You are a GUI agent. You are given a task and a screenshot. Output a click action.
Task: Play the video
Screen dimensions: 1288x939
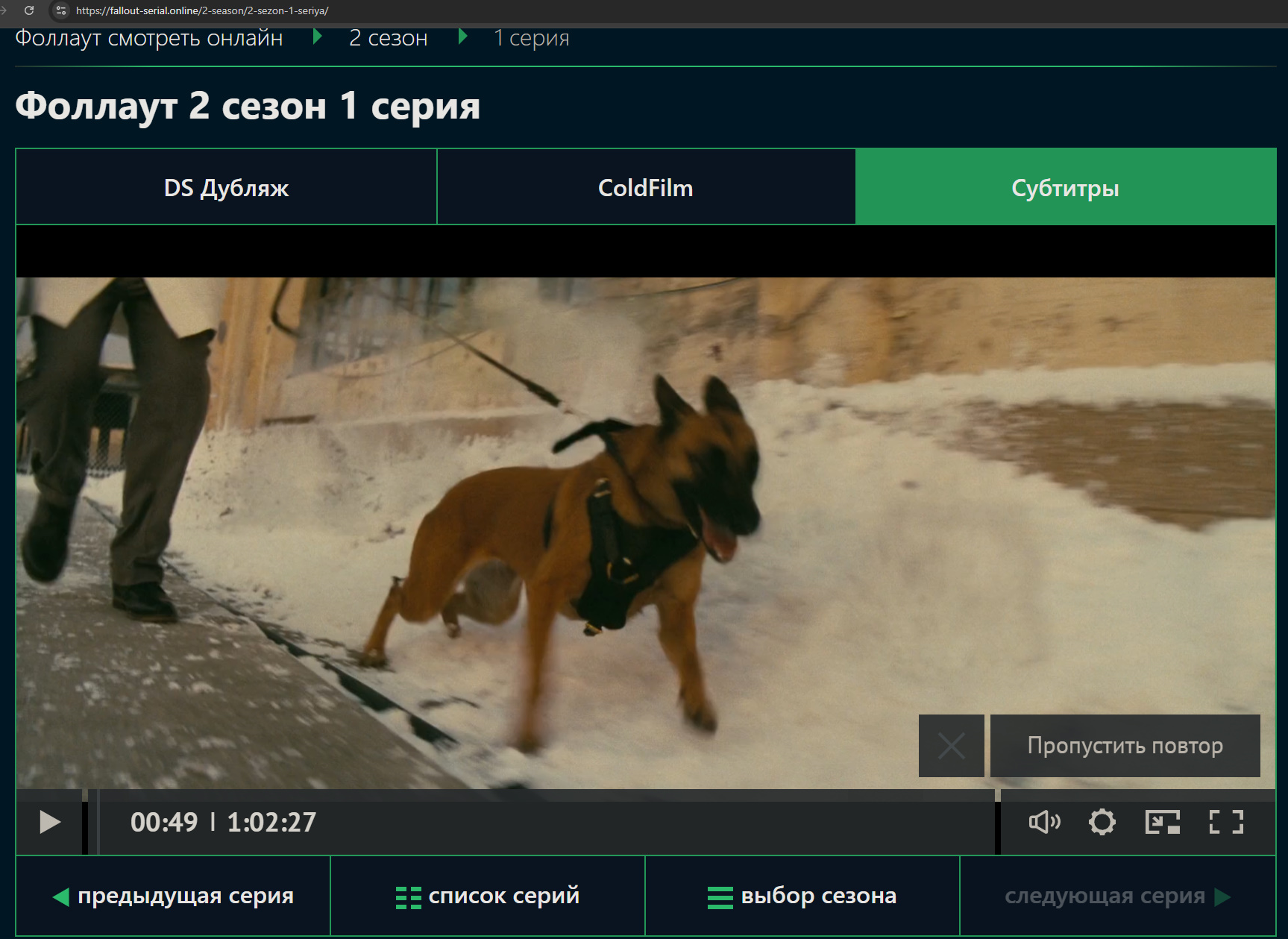(49, 822)
